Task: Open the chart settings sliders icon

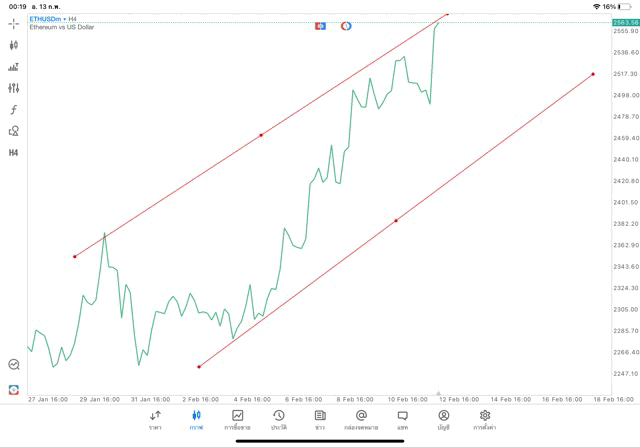Action: [x=13, y=88]
